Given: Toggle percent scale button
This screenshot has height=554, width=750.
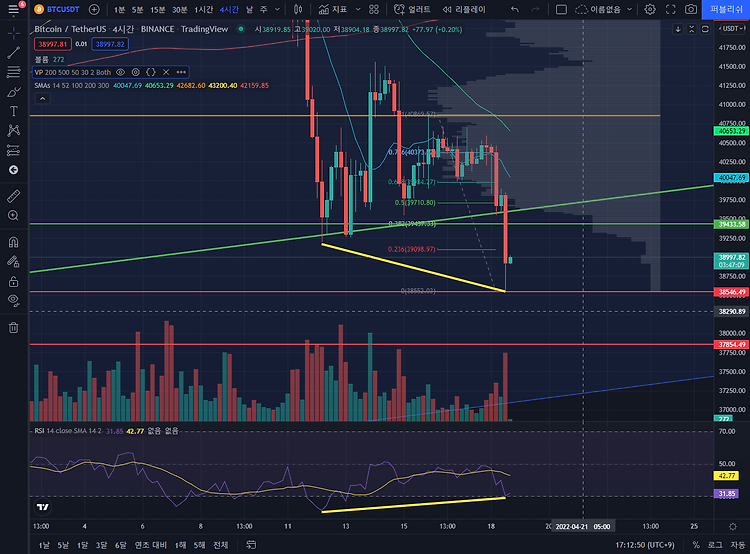Looking at the screenshot, I should tap(696, 545).
